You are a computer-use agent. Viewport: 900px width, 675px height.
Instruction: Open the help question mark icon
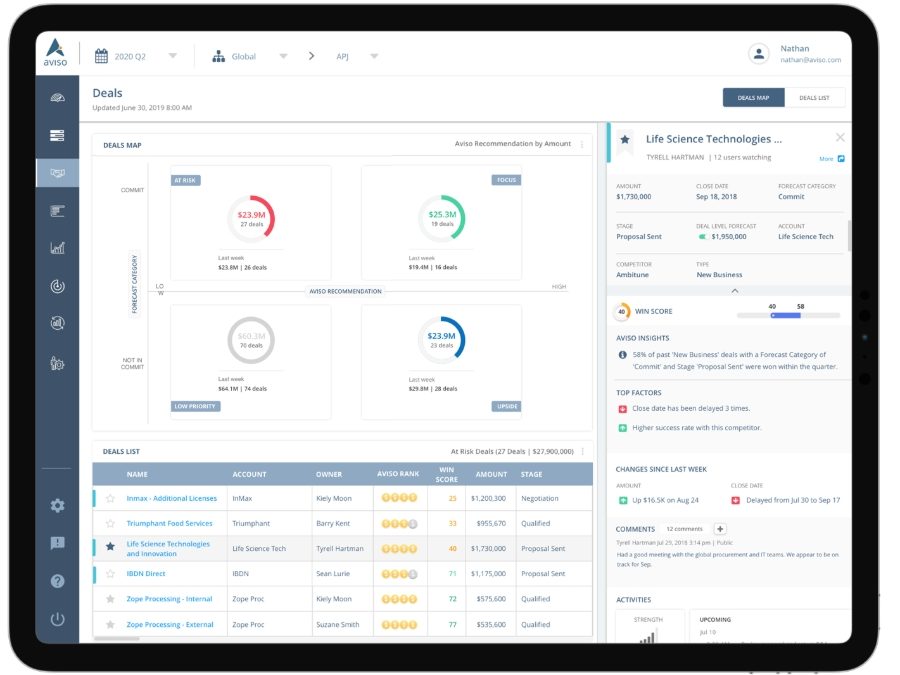pyautogui.click(x=57, y=581)
